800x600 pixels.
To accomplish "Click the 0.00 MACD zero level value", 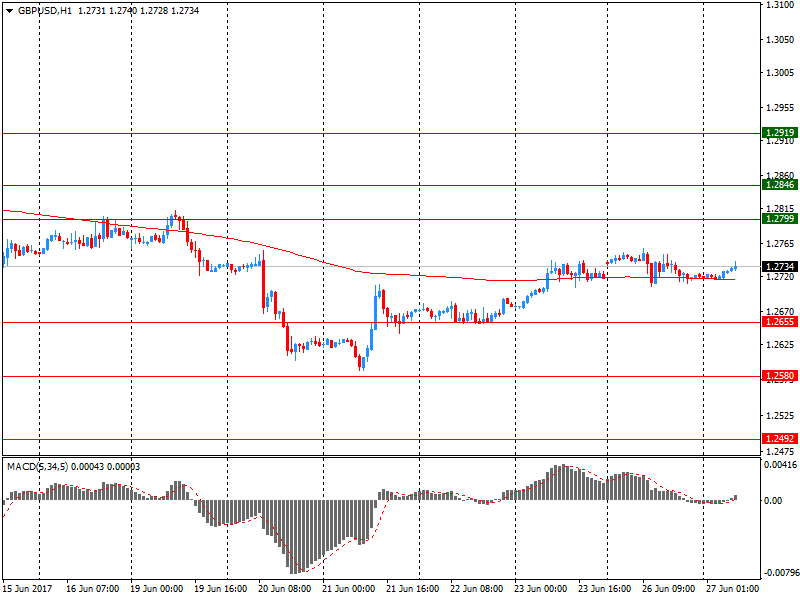I will (773, 501).
